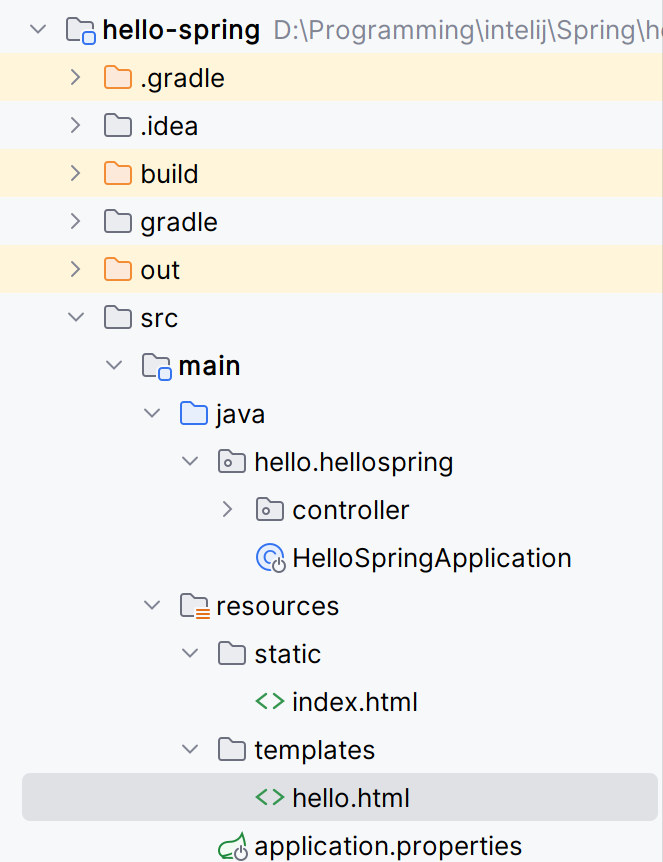Click the controller package icon
The image size is (663, 862).
270,510
